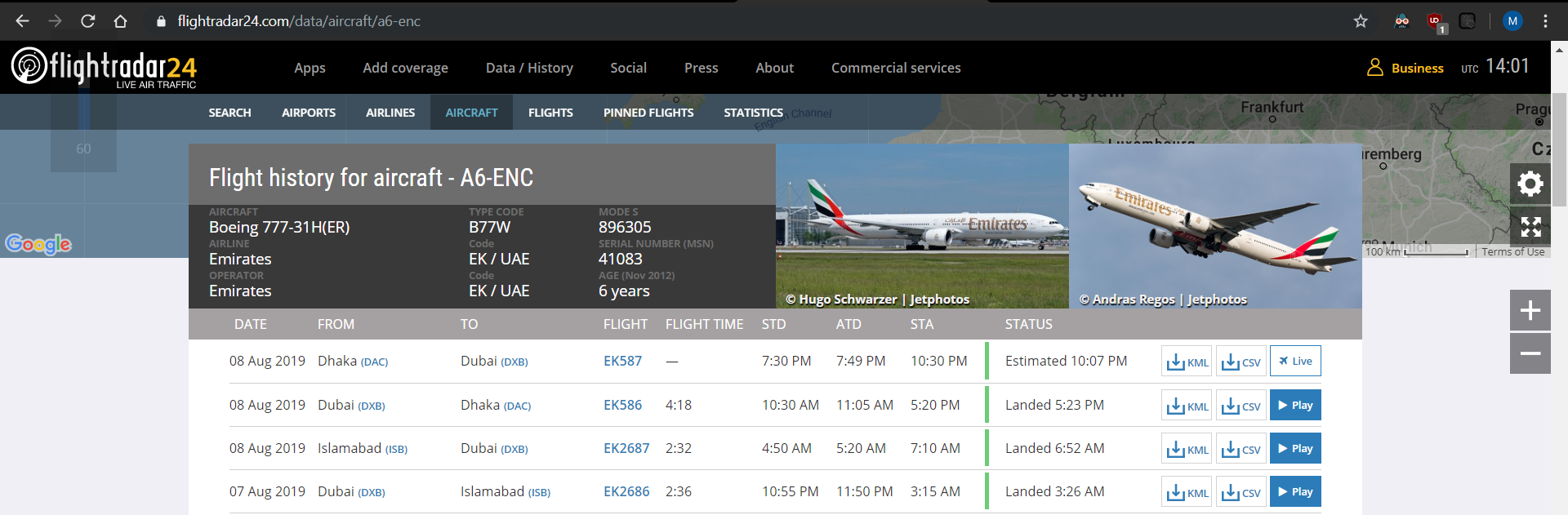Download CSV for flight EK586
The image size is (1568, 515).
pos(1241,406)
